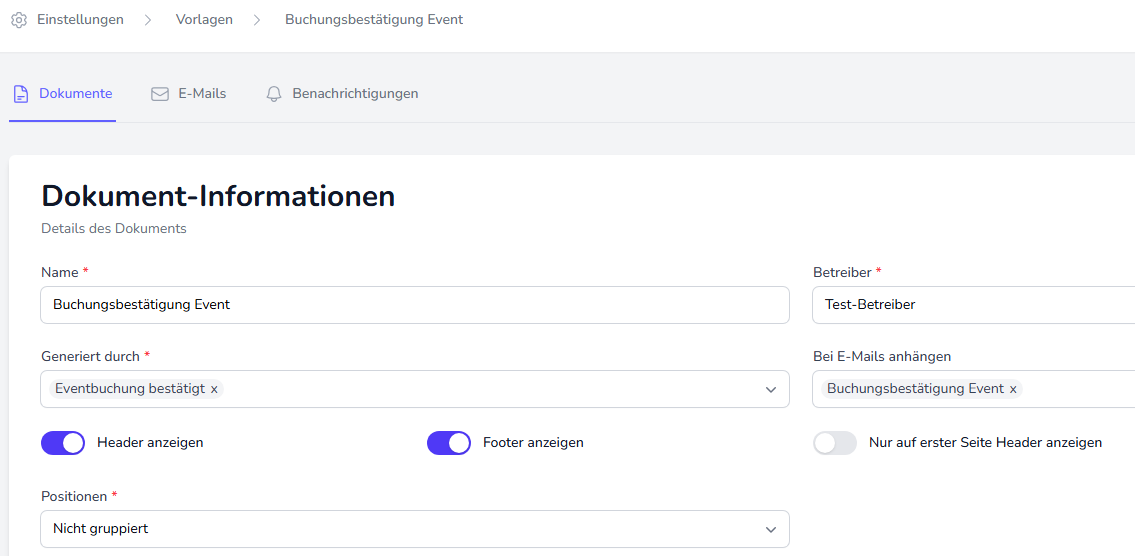Navigate to Vorlagen breadcrumb link
Screen dimensions: 1135x556
204,20
